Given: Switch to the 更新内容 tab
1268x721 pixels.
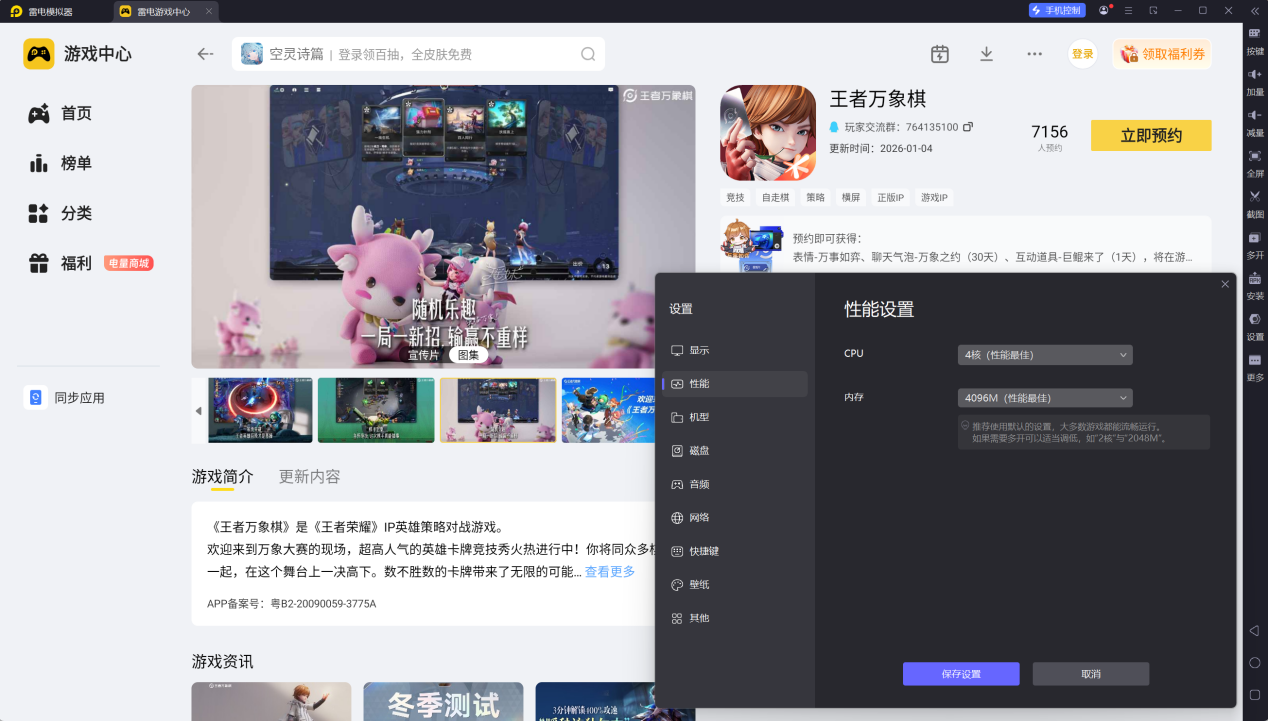Looking at the screenshot, I should coord(310,476).
